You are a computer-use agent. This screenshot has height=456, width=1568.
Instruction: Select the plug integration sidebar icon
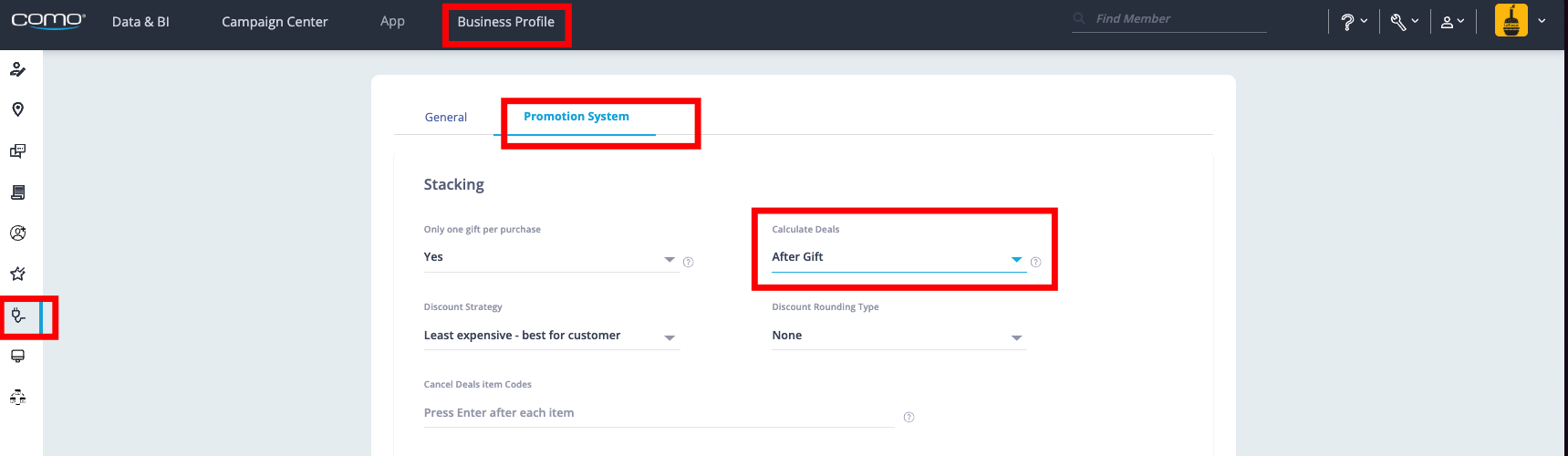pyautogui.click(x=17, y=316)
